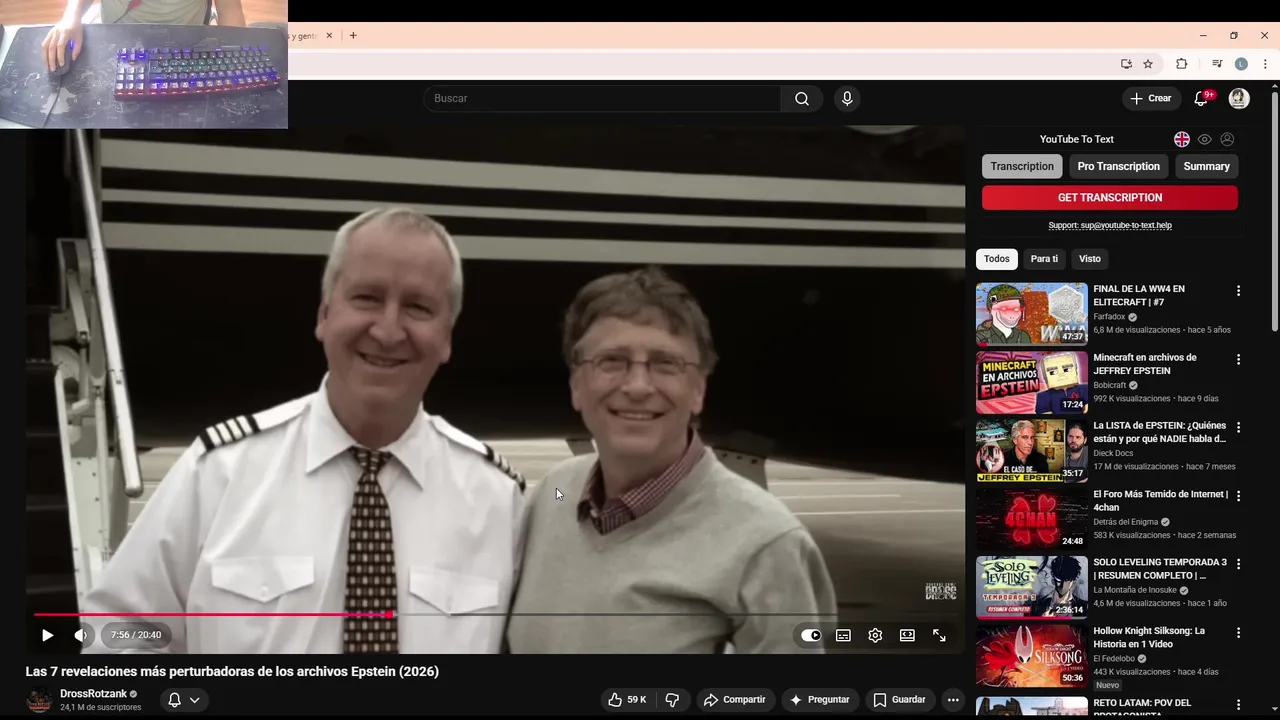This screenshot has height=720, width=1280.
Task: Change language via UK flag icon
Action: tap(1182, 139)
